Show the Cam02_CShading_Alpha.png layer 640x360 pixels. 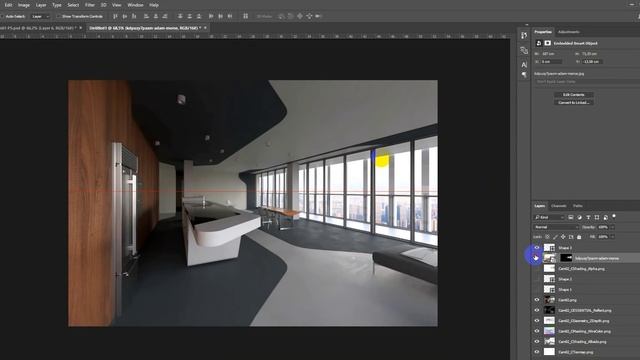pos(537,269)
